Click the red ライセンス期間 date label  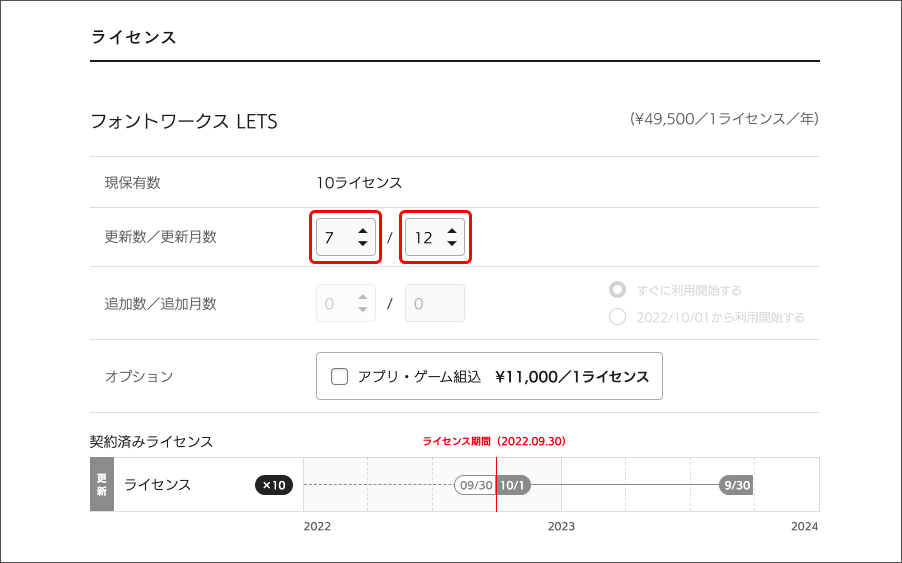(x=495, y=440)
